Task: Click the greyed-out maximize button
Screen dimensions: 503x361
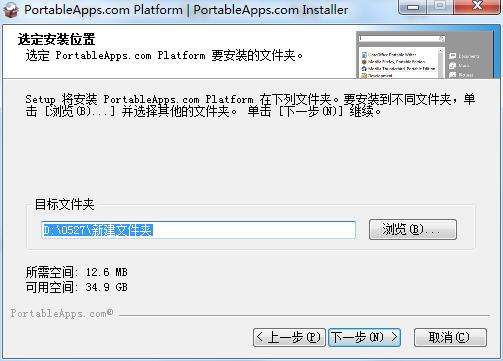Action: click(x=440, y=7)
